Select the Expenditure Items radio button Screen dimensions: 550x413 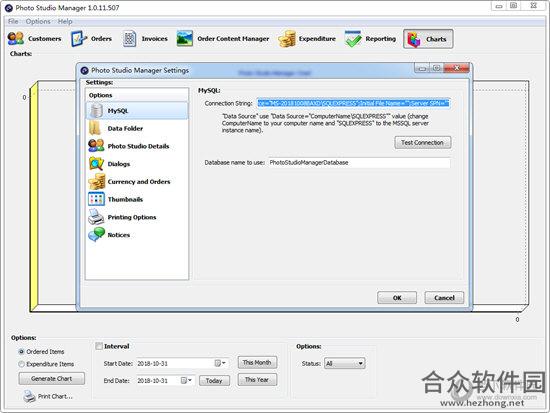coord(21,364)
